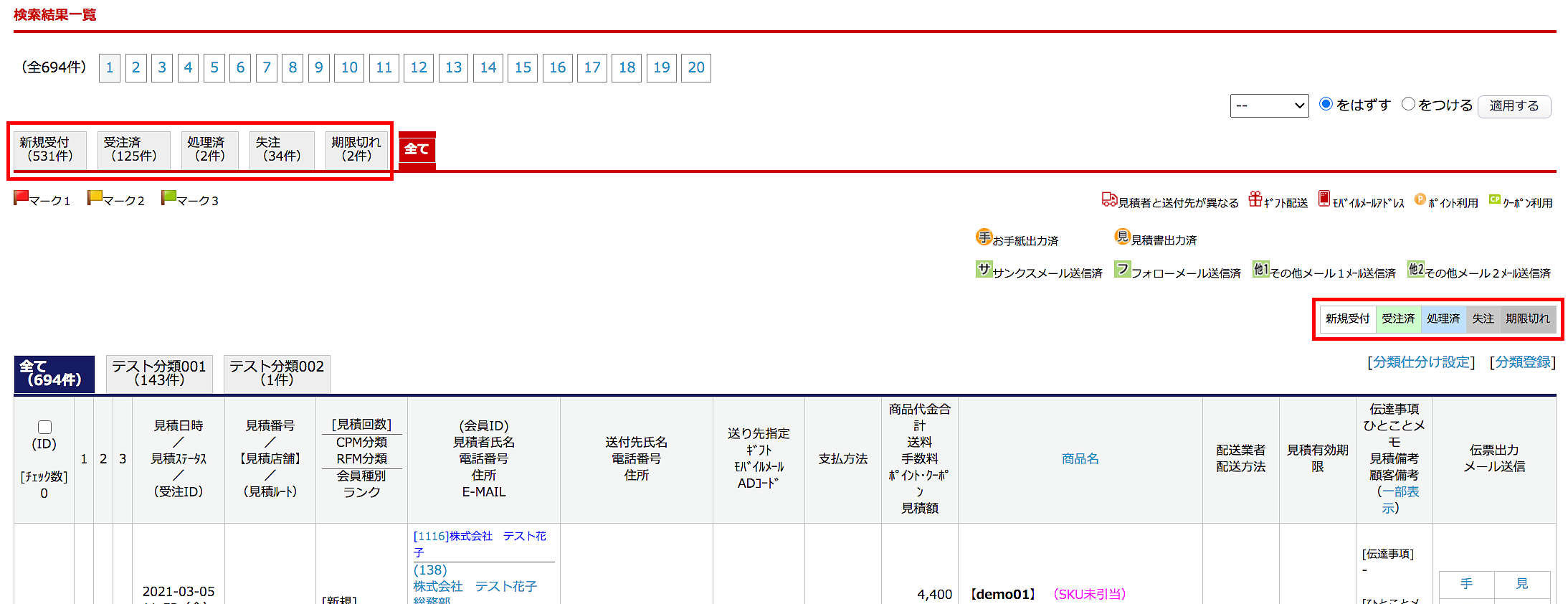Click the thanks mail sent (サンクスメール送信済) icon
The image size is (1568, 604).
pyautogui.click(x=984, y=270)
